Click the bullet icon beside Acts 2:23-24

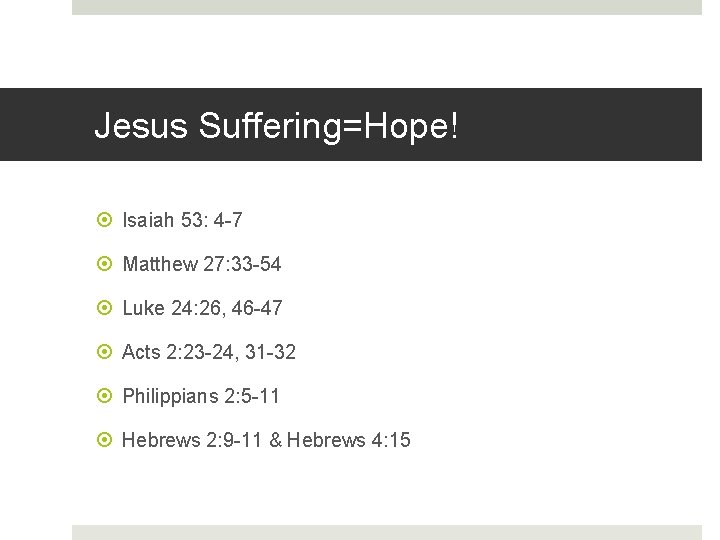coord(104,351)
